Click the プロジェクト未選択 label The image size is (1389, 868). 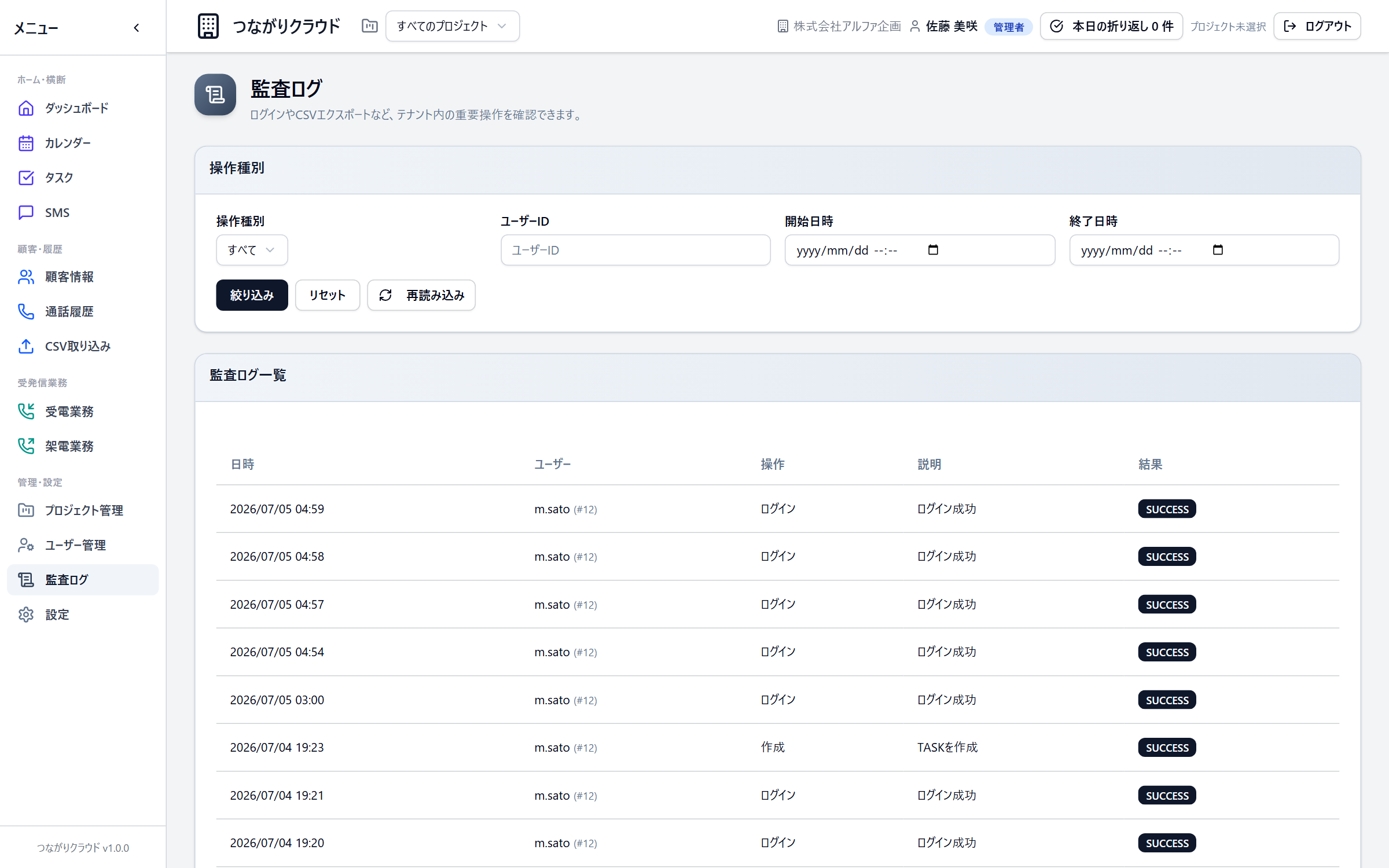click(1228, 27)
